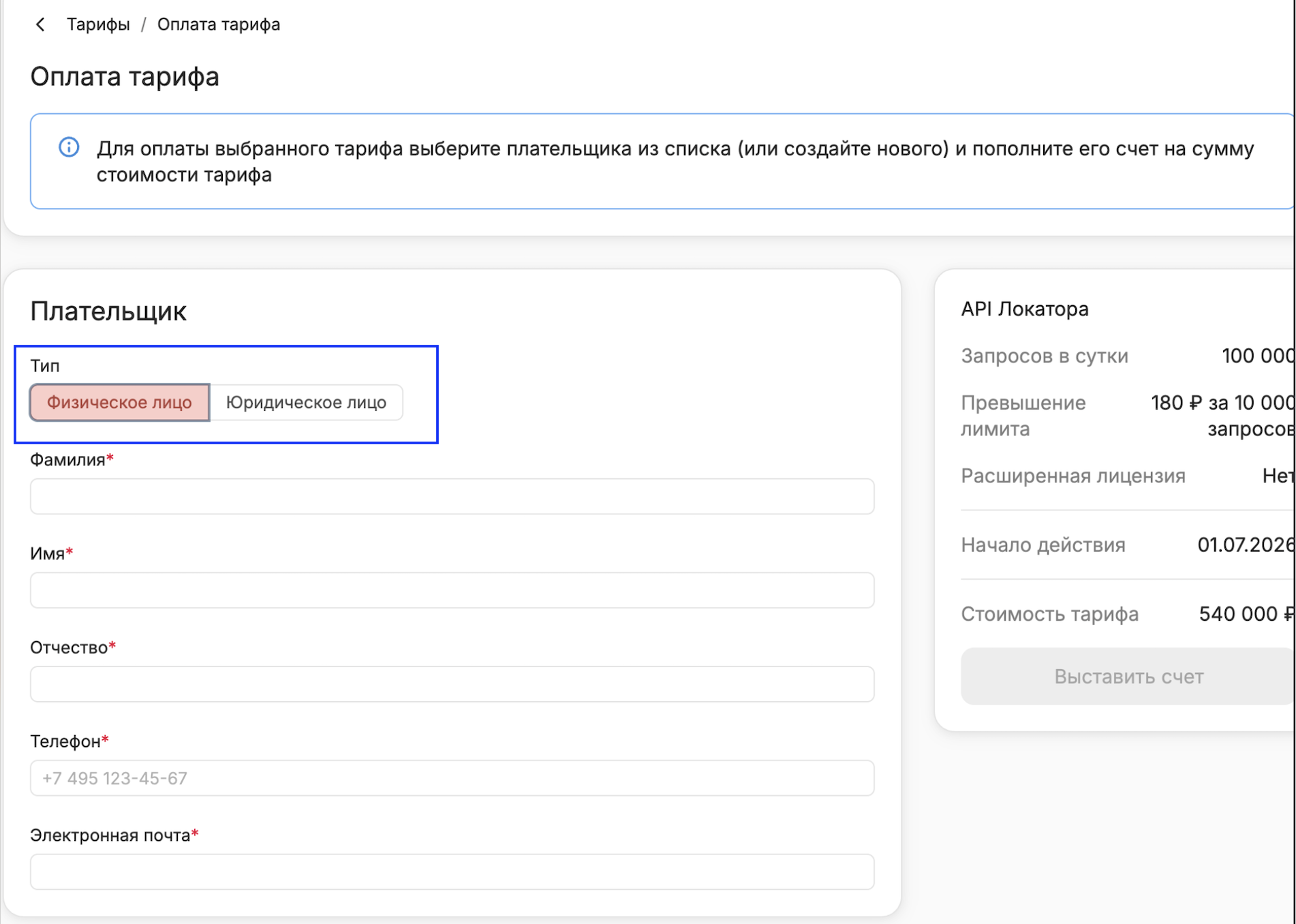Click the payer instruction text in the info banner
The image size is (1296, 924).
click(x=675, y=161)
